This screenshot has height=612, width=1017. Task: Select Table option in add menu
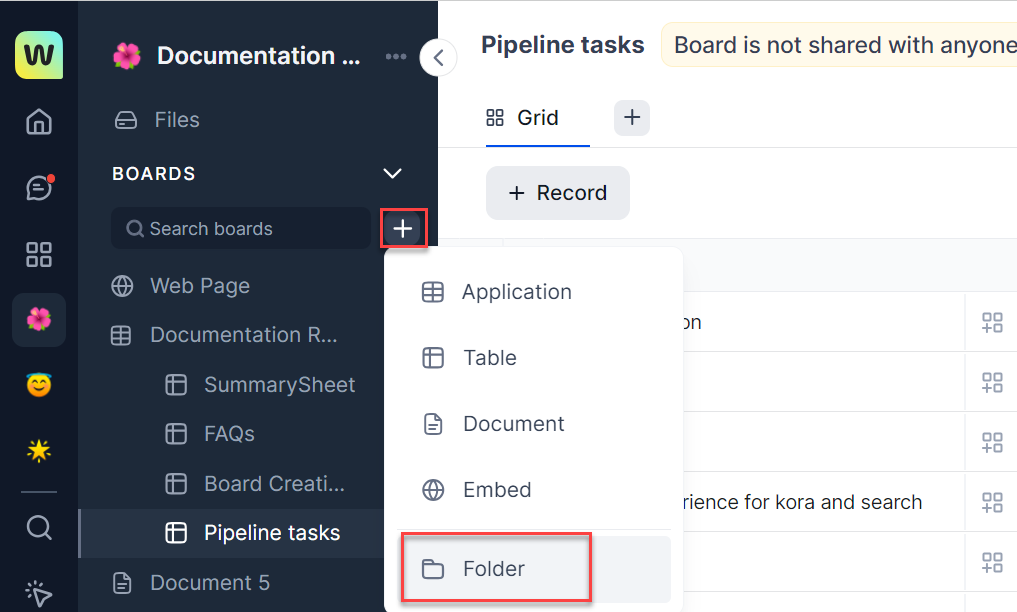(x=490, y=358)
